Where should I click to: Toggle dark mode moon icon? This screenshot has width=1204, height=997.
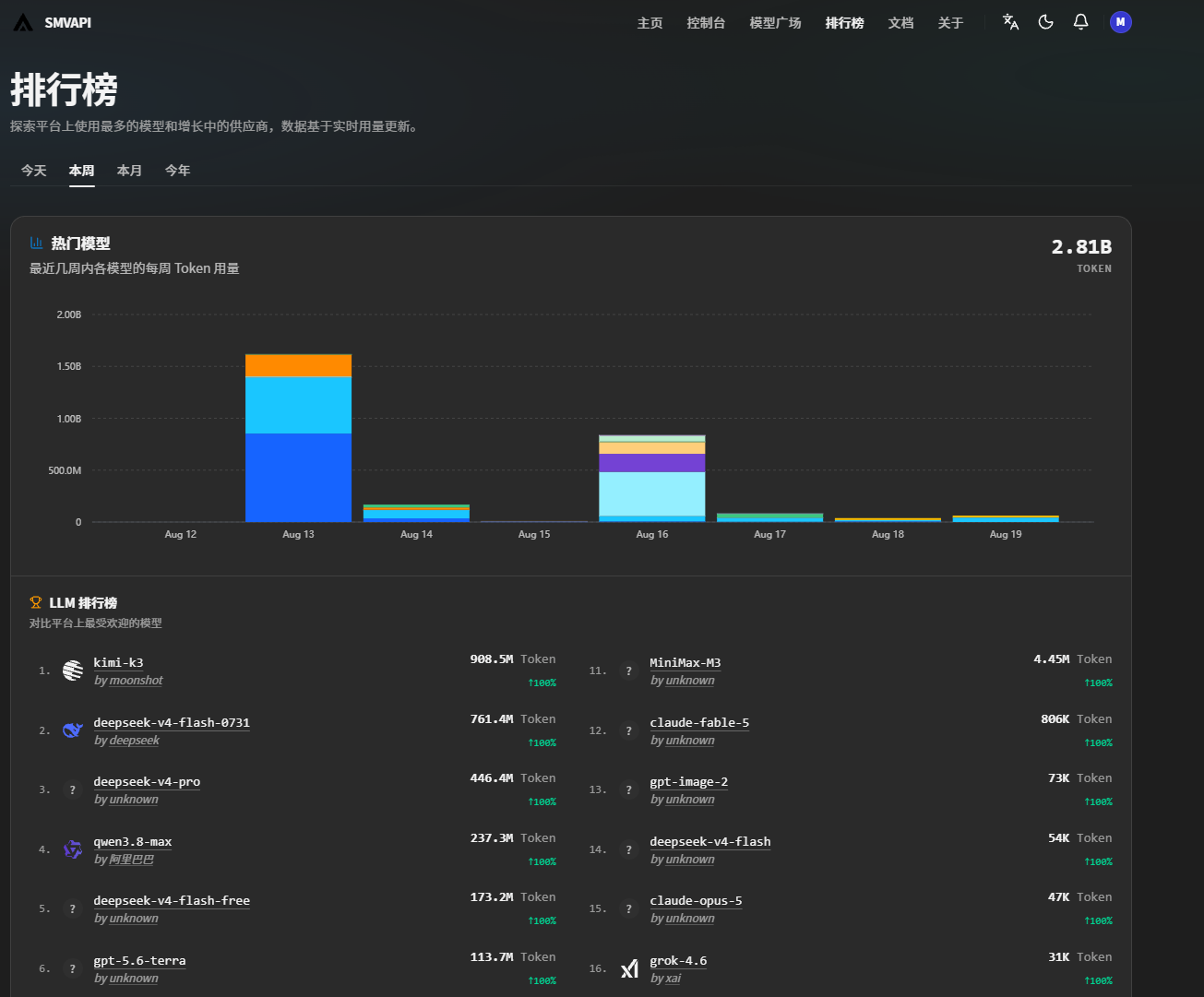[1046, 22]
